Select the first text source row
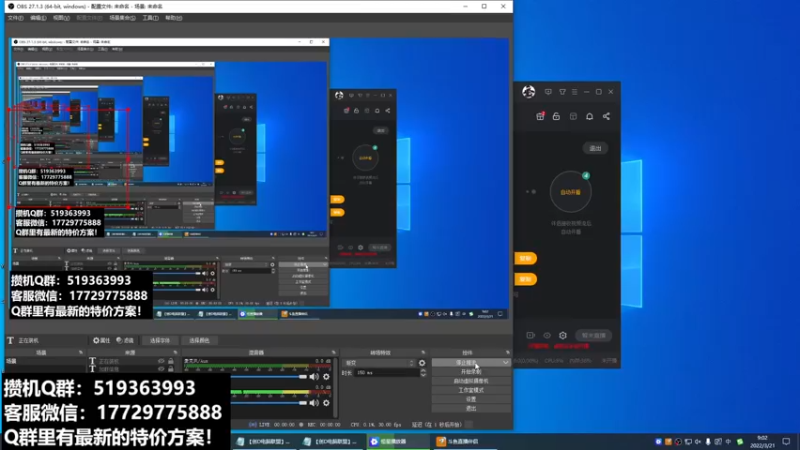Image resolution: width=800 pixels, height=450 pixels. [x=134, y=361]
